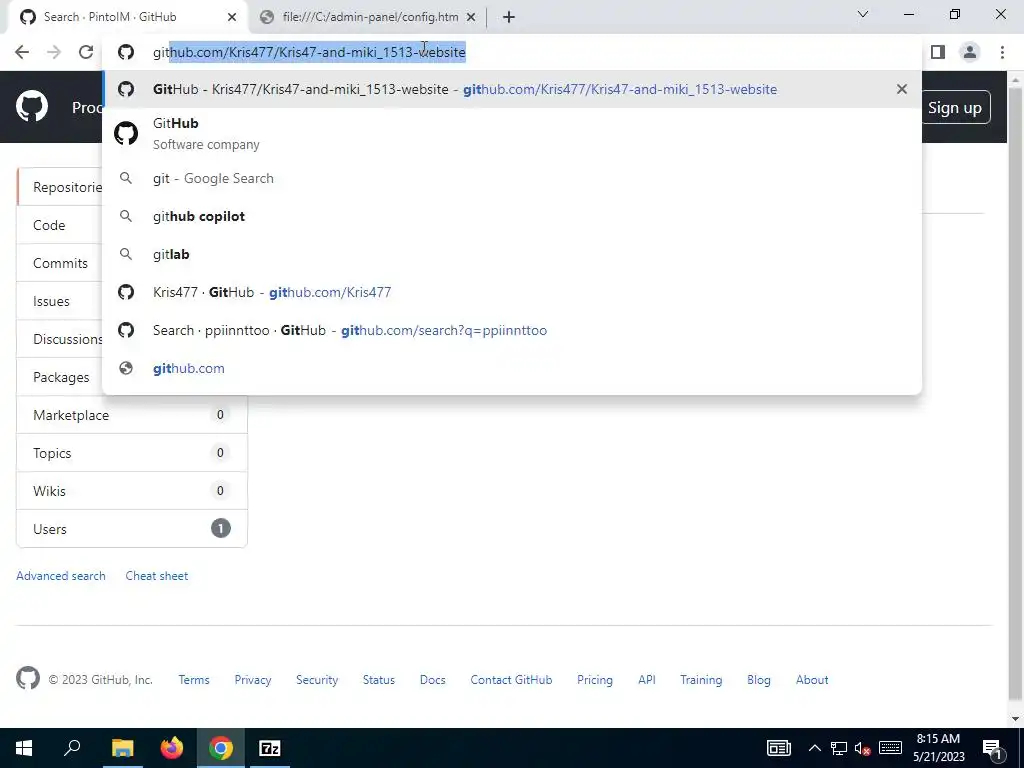Open the Issues search filter
The width and height of the screenshot is (1024, 768).
[59, 301]
